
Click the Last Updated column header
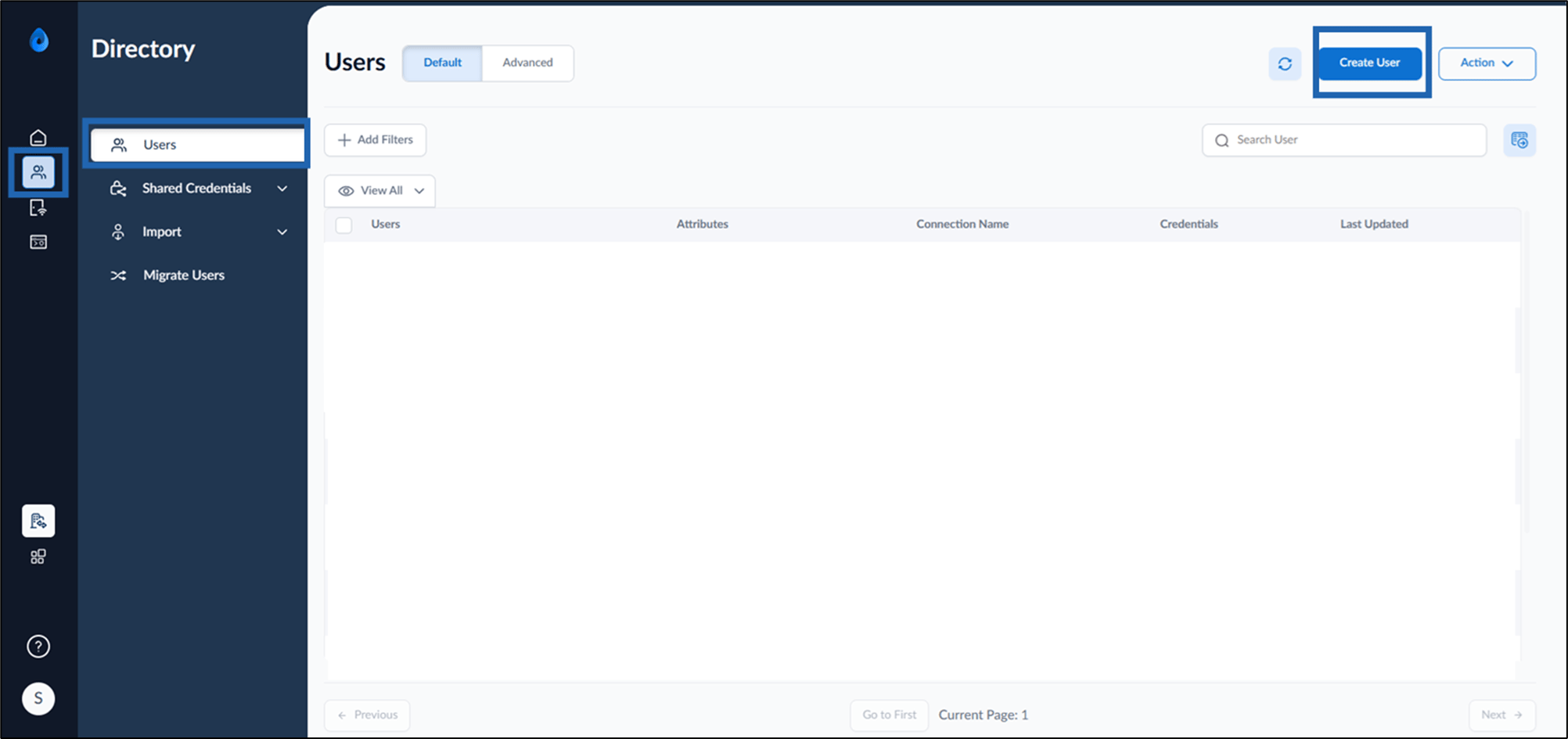[x=1374, y=224]
